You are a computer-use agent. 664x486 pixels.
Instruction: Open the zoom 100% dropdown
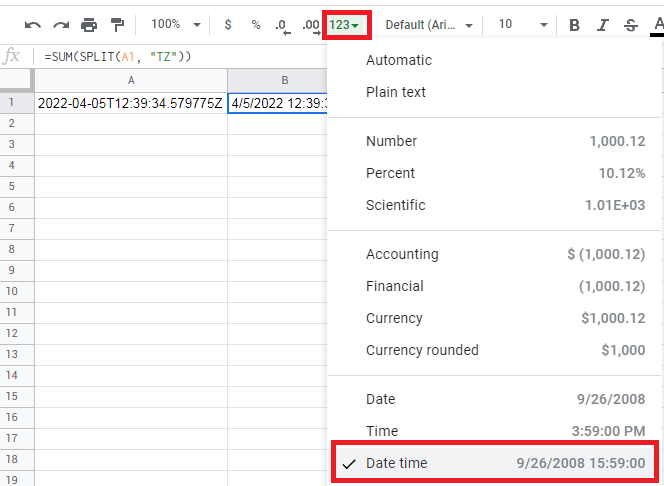176,25
